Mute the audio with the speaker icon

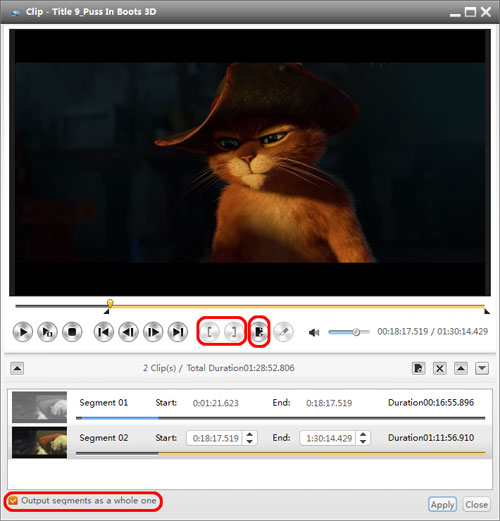click(314, 332)
